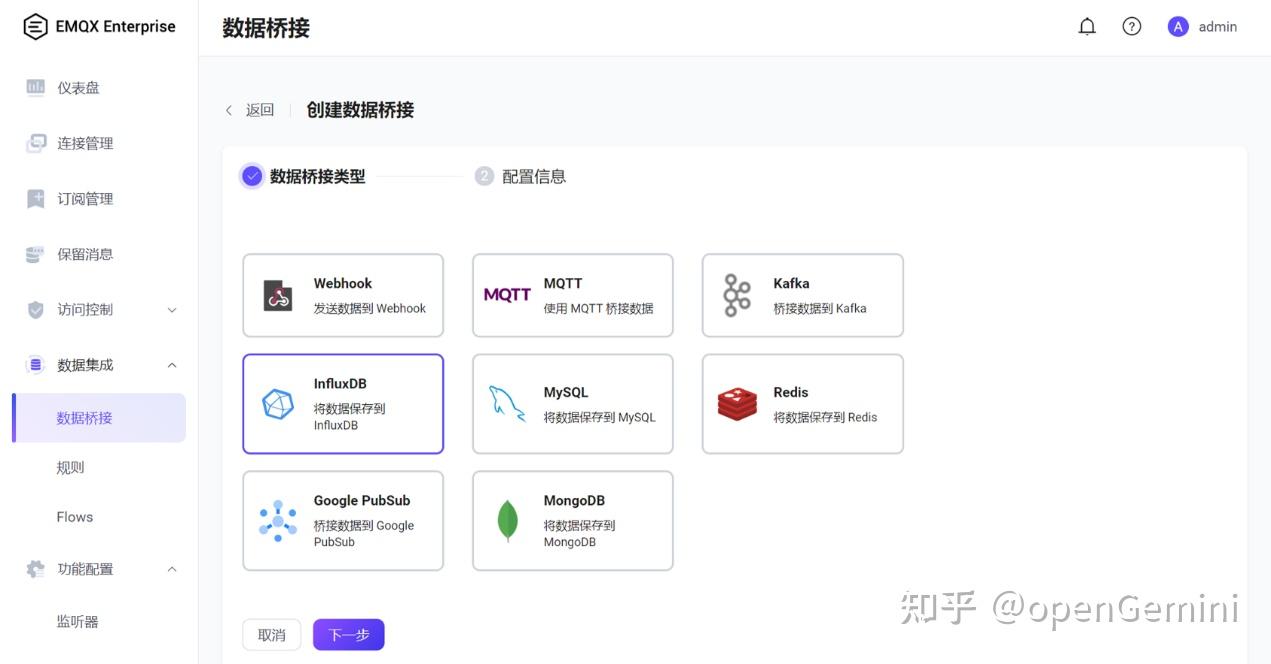Click the 数据集成 database icon
The image size is (1271, 664).
[x=35, y=365]
